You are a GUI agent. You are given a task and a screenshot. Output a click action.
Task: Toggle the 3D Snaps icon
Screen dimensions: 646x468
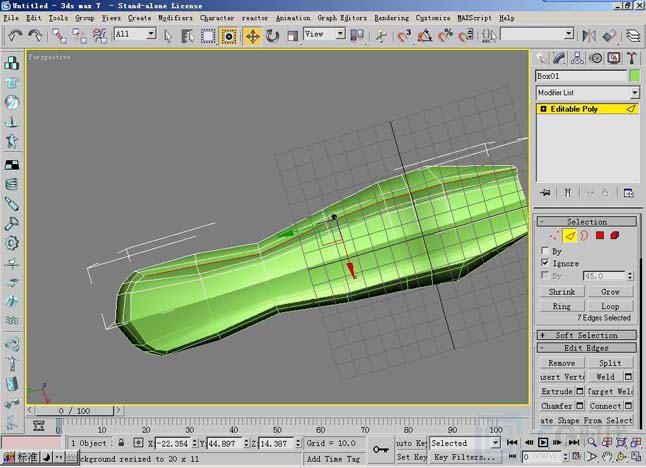click(x=404, y=36)
